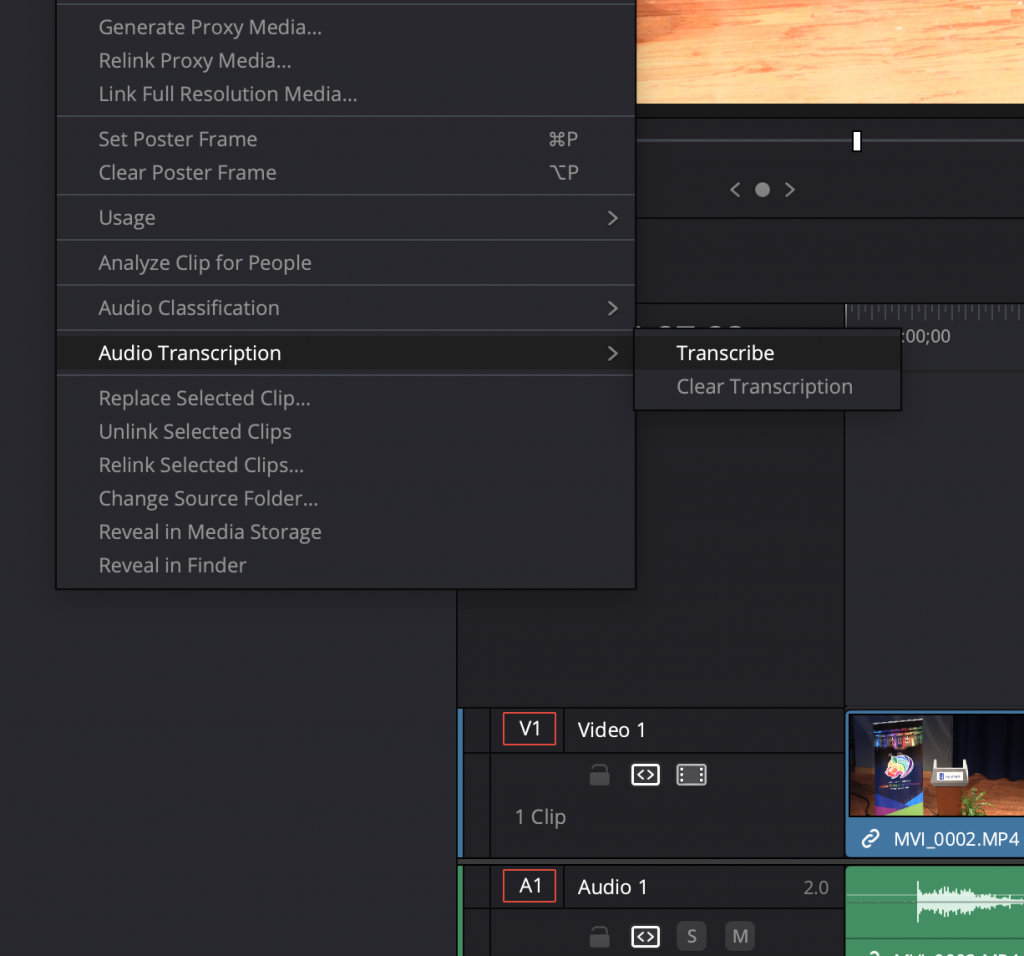
Task: Click the left arrow below the viewer
Action: [735, 190]
